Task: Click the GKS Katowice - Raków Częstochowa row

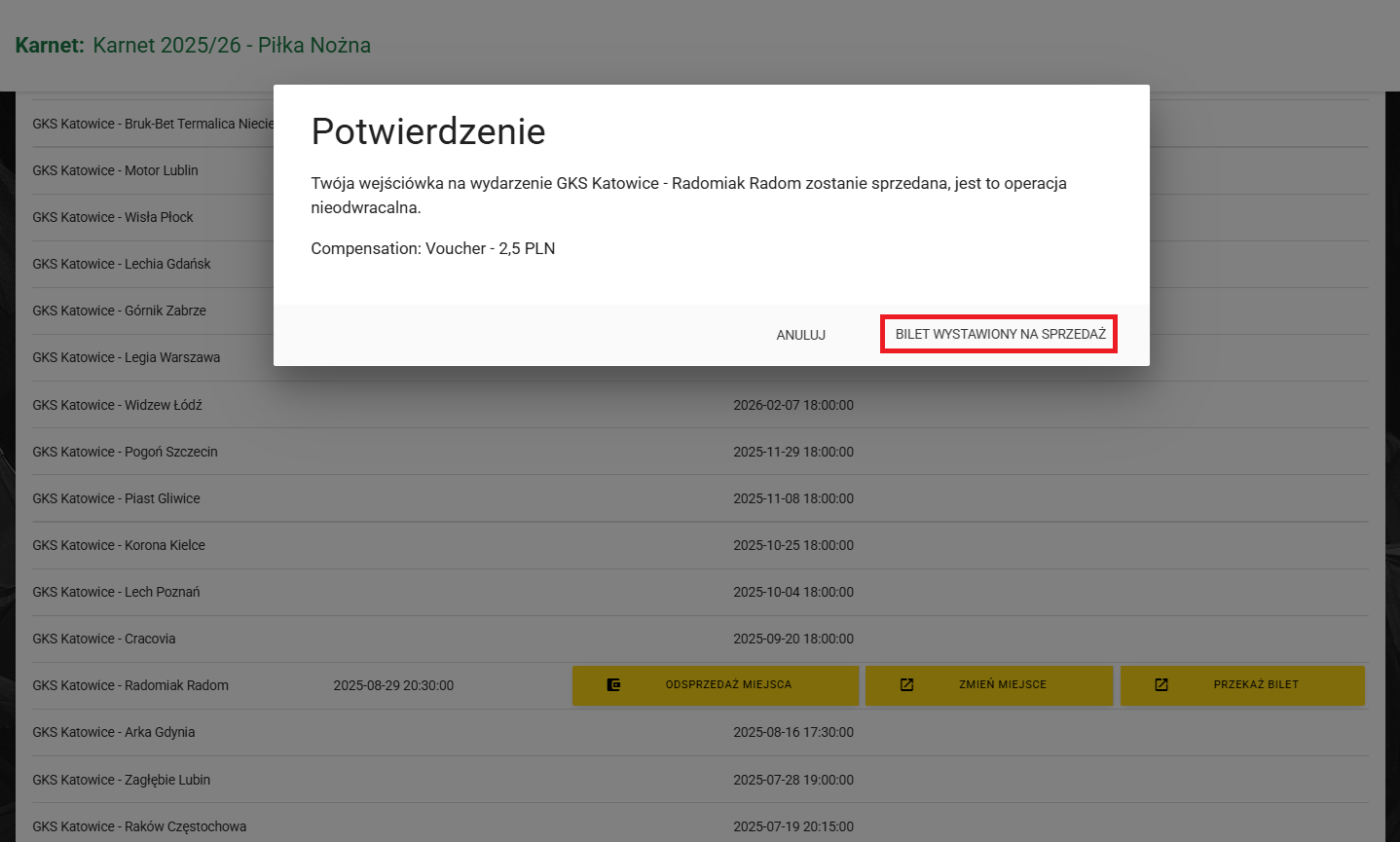Action: point(139,826)
